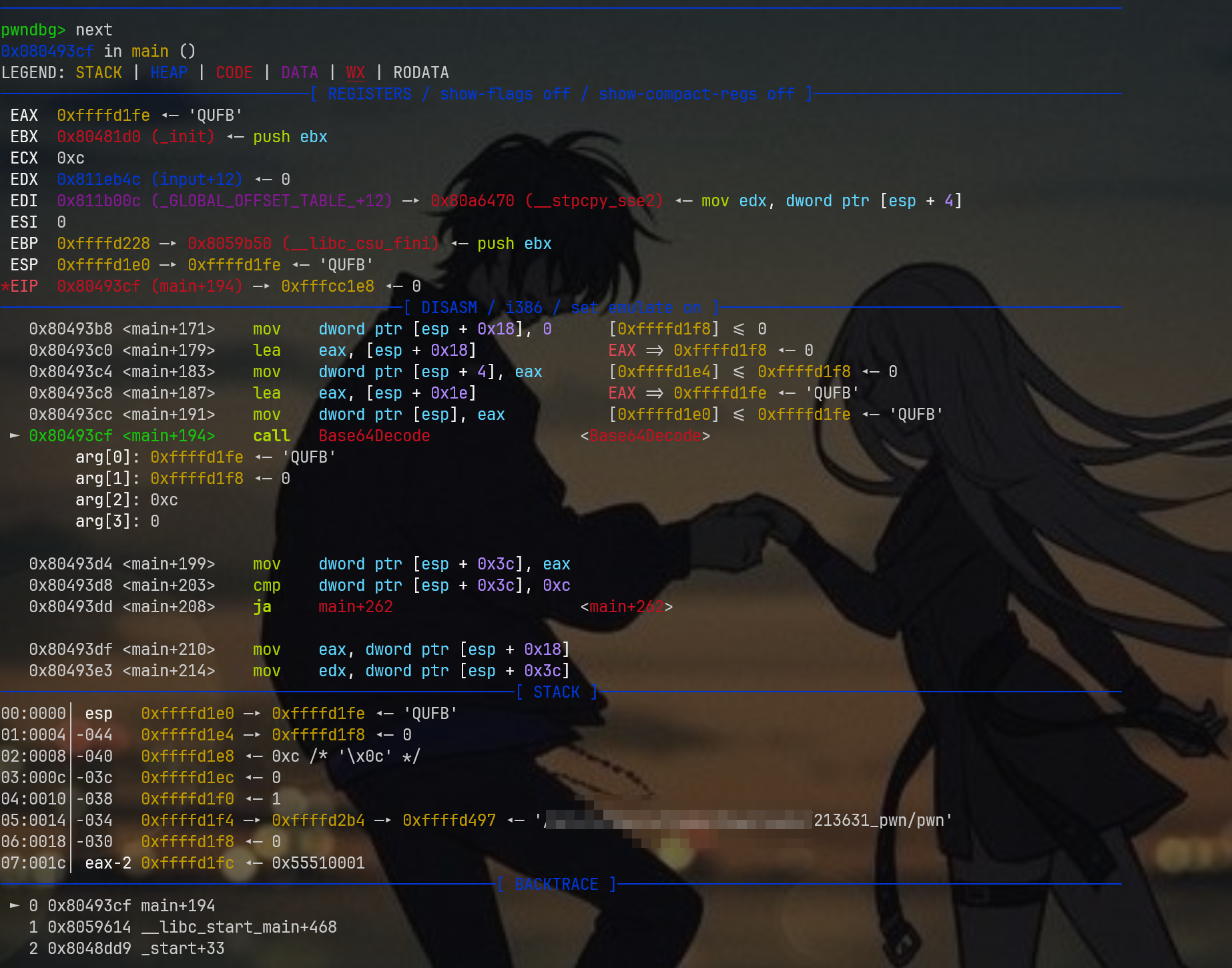Click stack value 0x55510001
1232x968 pixels.
(x=318, y=863)
